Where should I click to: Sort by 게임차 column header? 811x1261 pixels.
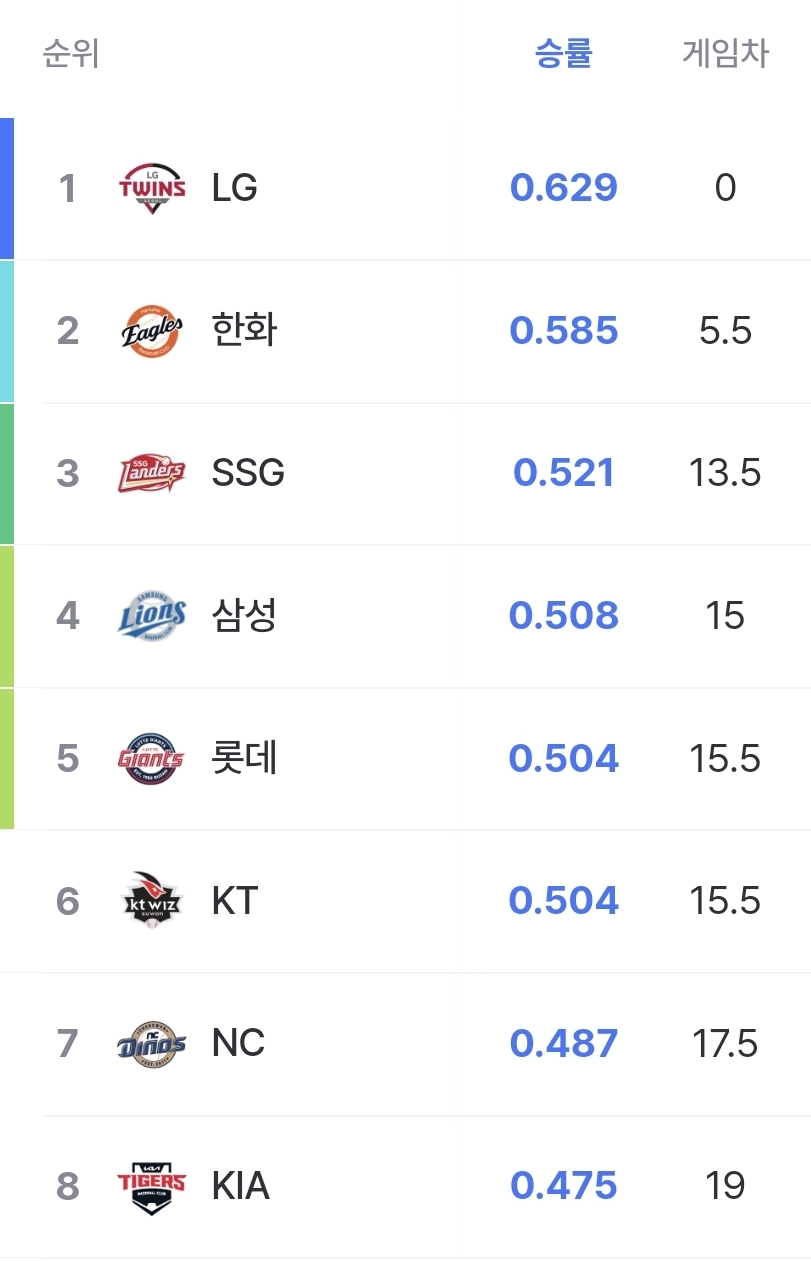coord(725,52)
